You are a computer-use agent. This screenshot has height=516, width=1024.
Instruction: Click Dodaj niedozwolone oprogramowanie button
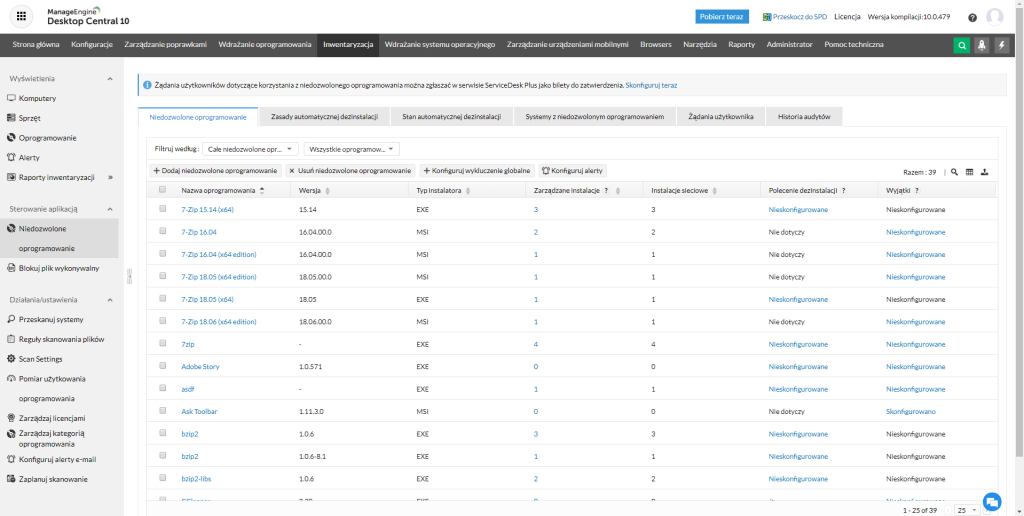(x=216, y=171)
